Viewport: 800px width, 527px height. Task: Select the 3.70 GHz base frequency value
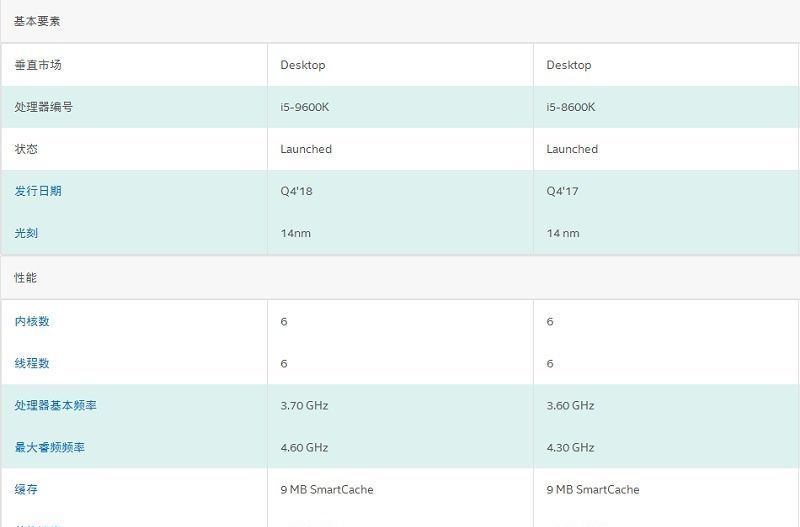304,406
